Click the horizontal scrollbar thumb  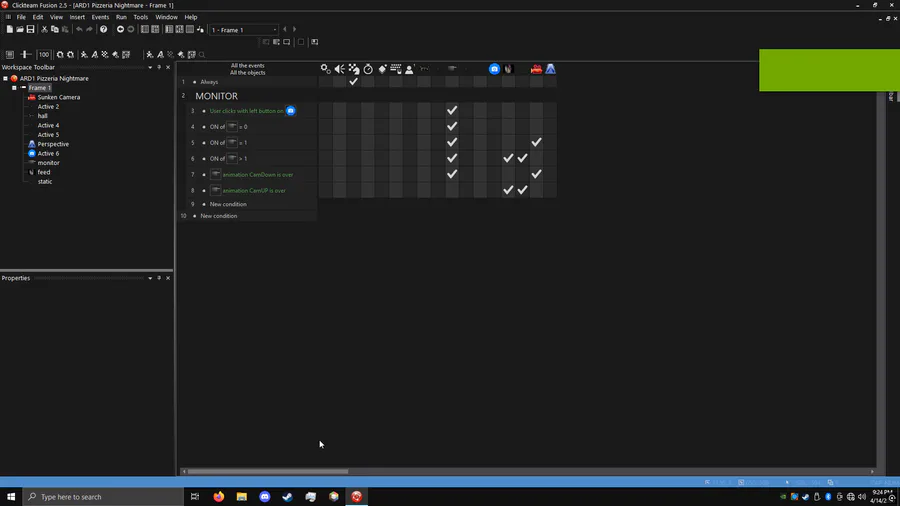coord(267,472)
